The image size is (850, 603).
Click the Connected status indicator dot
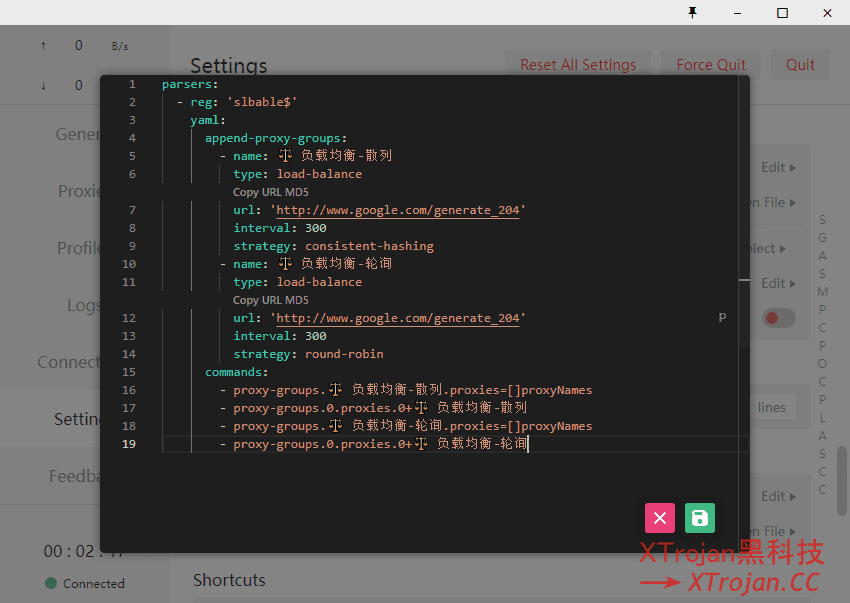coord(51,583)
